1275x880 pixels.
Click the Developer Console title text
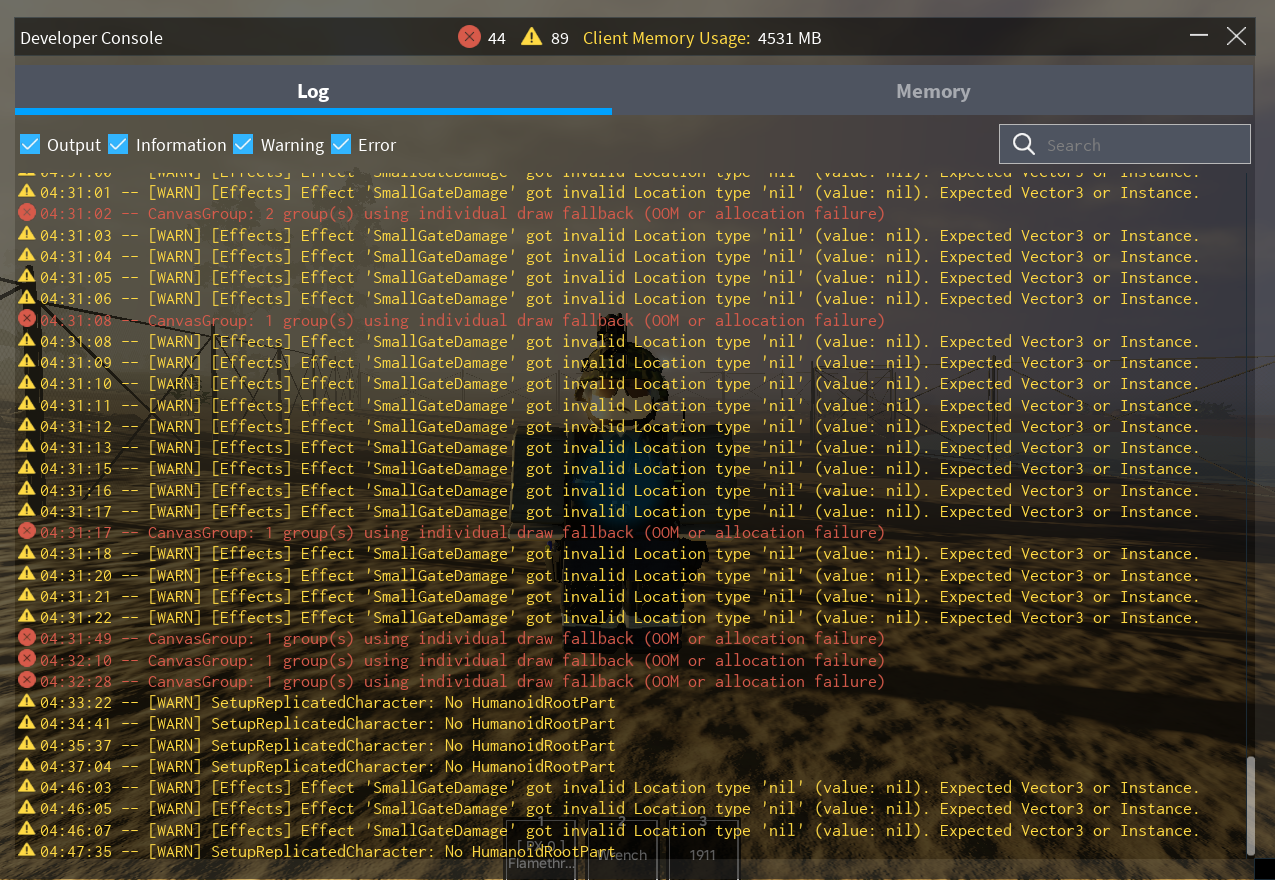coord(91,38)
